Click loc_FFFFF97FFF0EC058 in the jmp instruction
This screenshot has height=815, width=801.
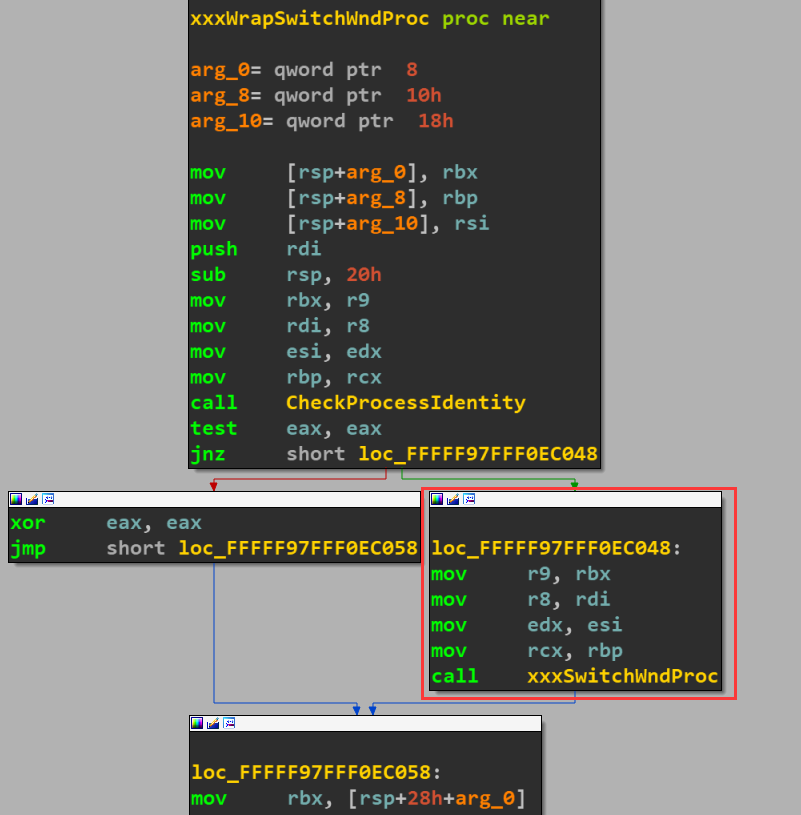(298, 548)
